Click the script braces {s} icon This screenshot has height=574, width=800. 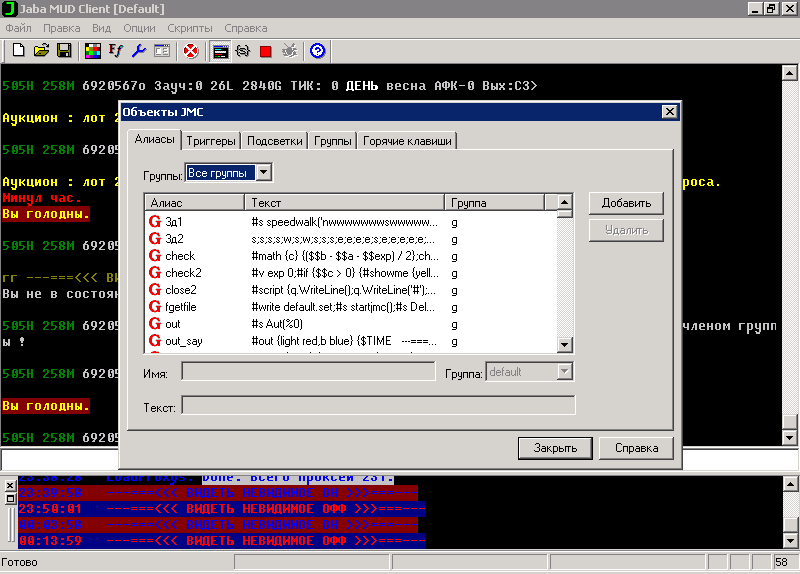(x=242, y=50)
